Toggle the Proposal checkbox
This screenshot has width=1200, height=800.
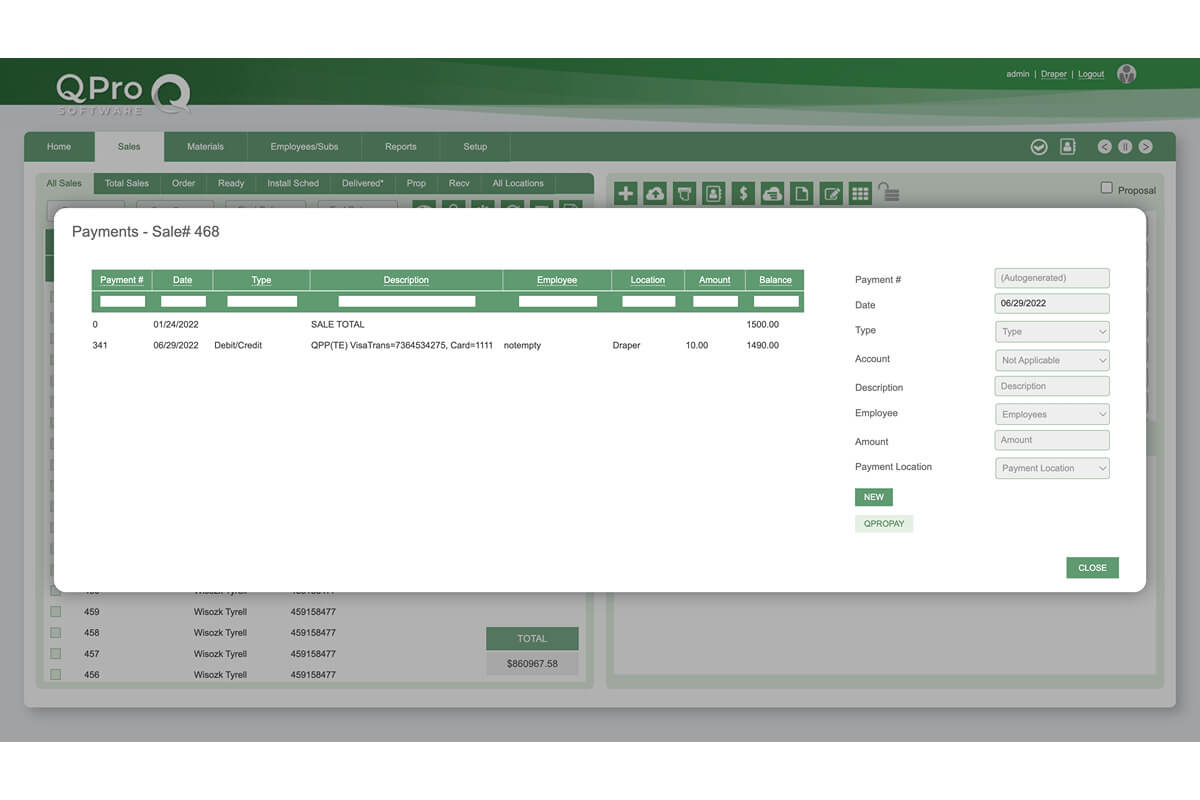(x=1106, y=188)
